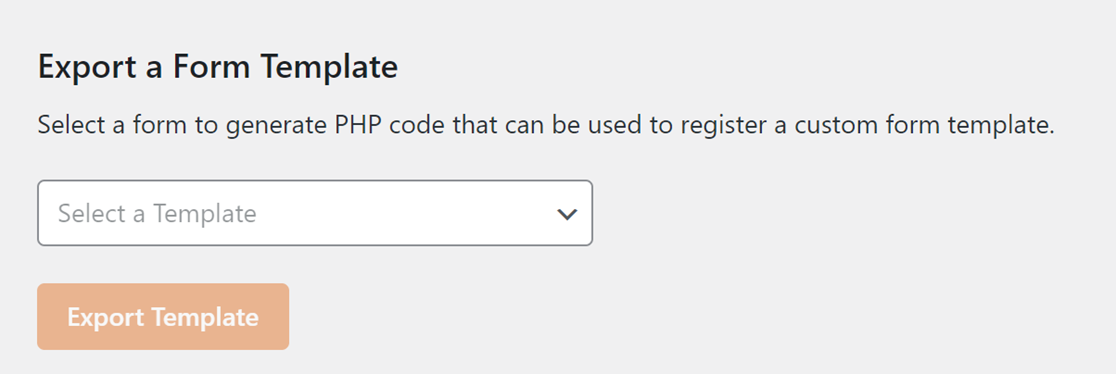The image size is (1116, 374).
Task: Expand the form template combo box
Action: (315, 213)
